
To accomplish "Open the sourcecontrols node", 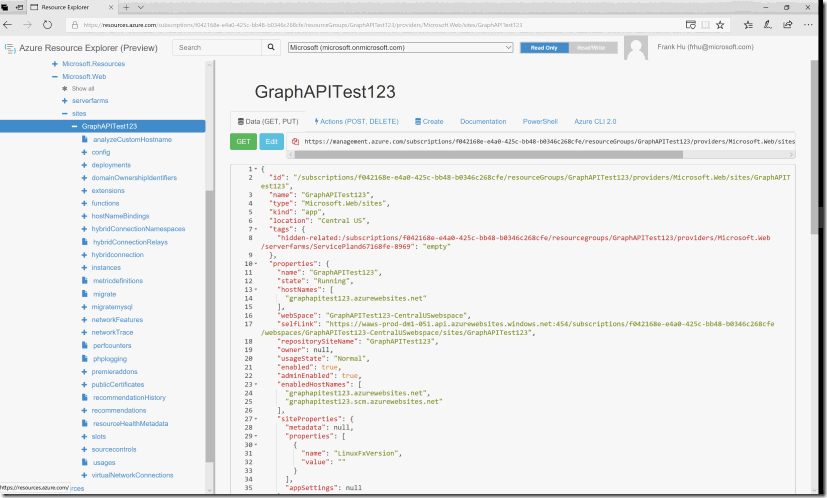I will (114, 449).
